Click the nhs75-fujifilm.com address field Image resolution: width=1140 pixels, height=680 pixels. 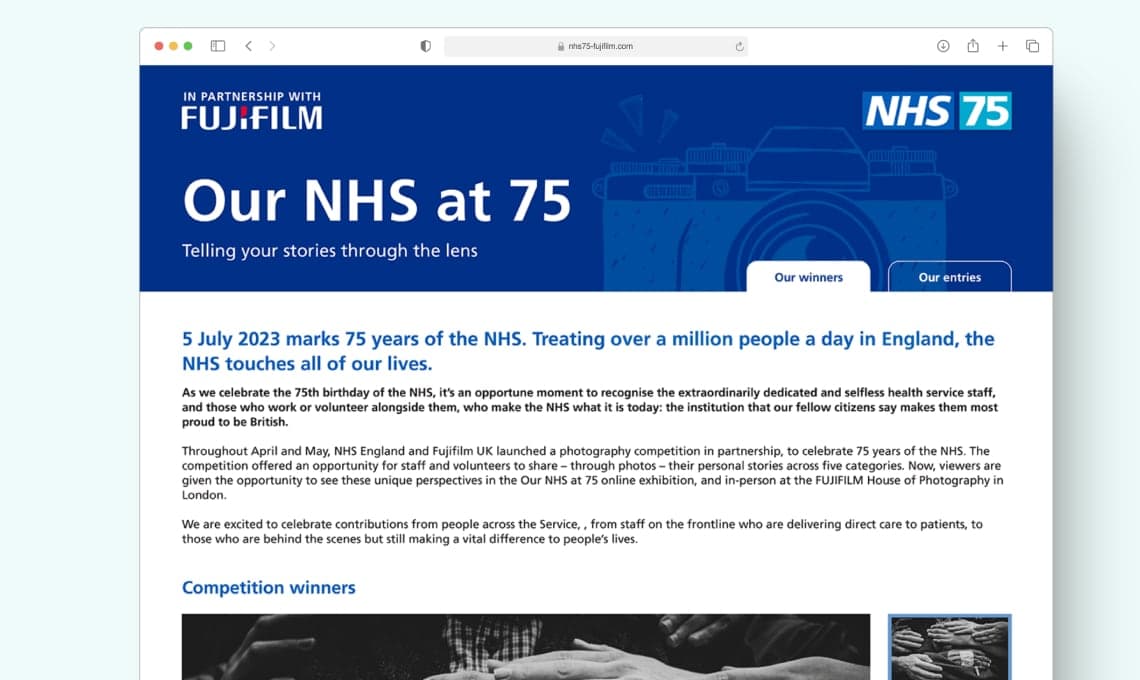[595, 46]
